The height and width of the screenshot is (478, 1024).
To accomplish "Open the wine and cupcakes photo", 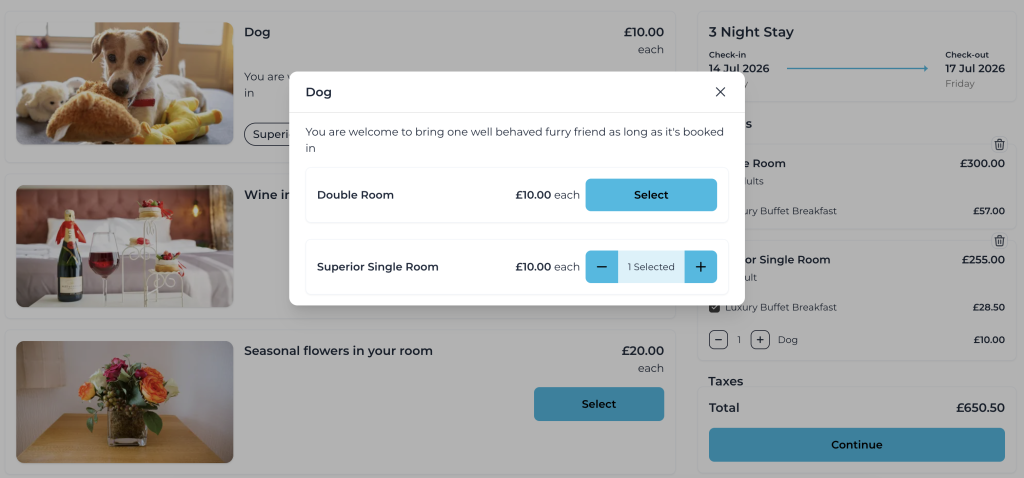I will [x=124, y=246].
